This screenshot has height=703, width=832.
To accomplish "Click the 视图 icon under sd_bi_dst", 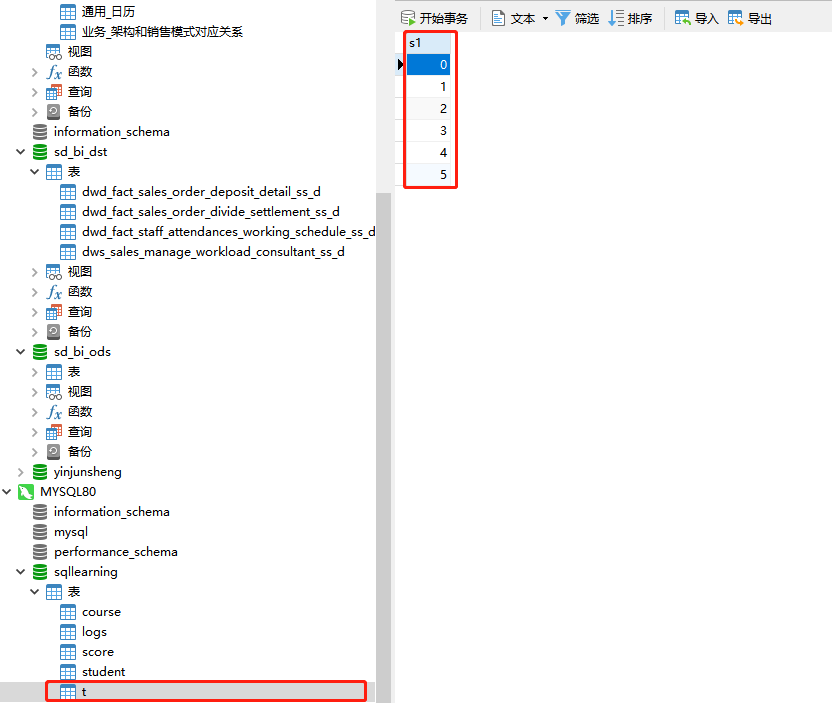I will [54, 272].
